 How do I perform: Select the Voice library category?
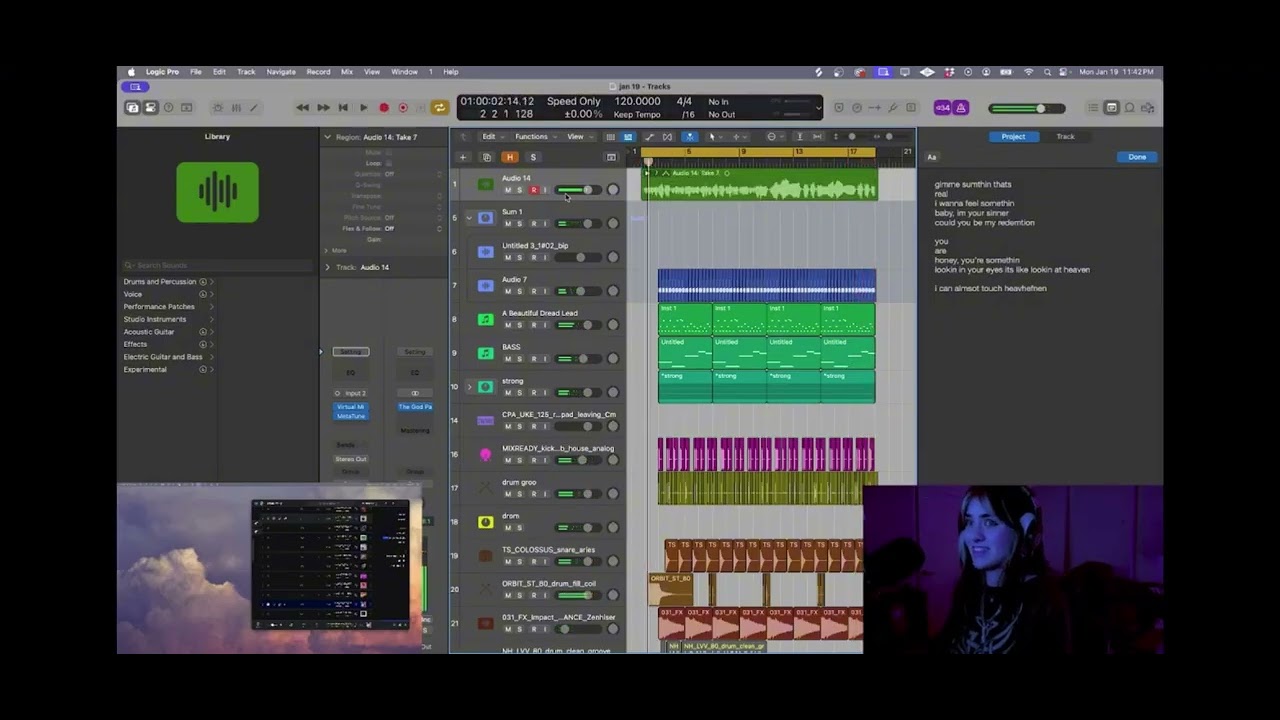tap(133, 294)
